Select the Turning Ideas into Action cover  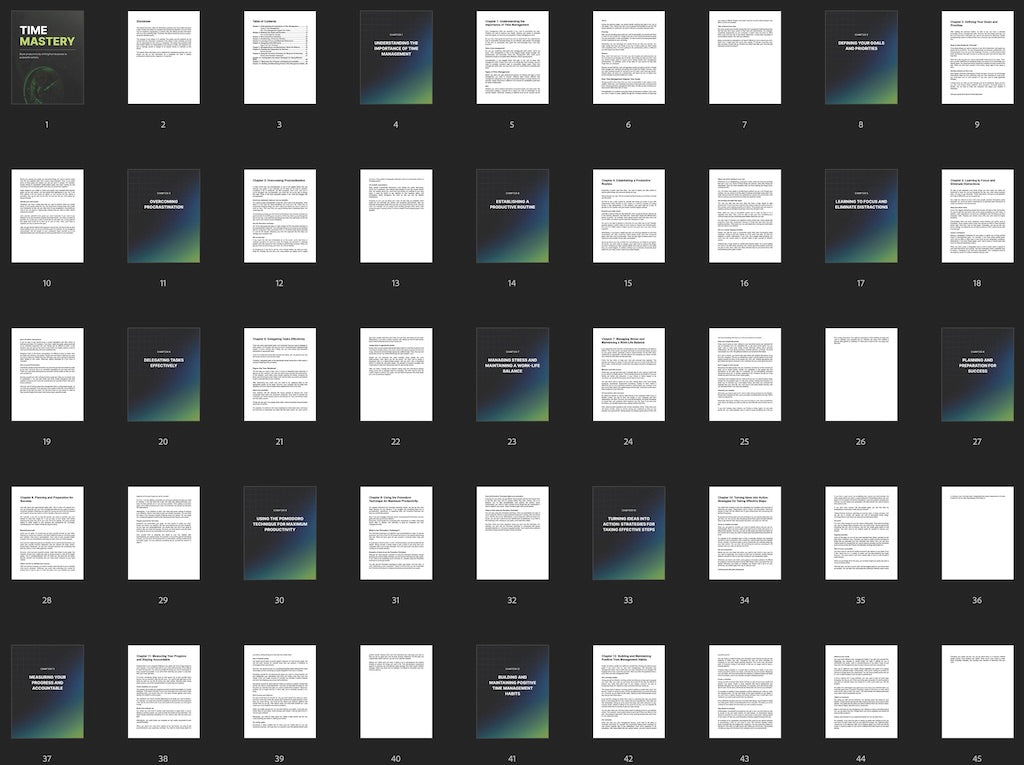(x=628, y=533)
